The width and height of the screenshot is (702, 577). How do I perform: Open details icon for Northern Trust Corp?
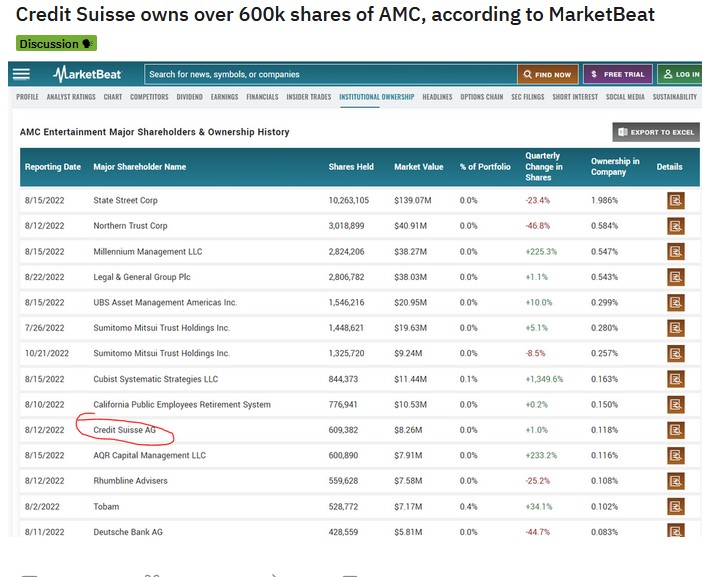pyautogui.click(x=676, y=226)
